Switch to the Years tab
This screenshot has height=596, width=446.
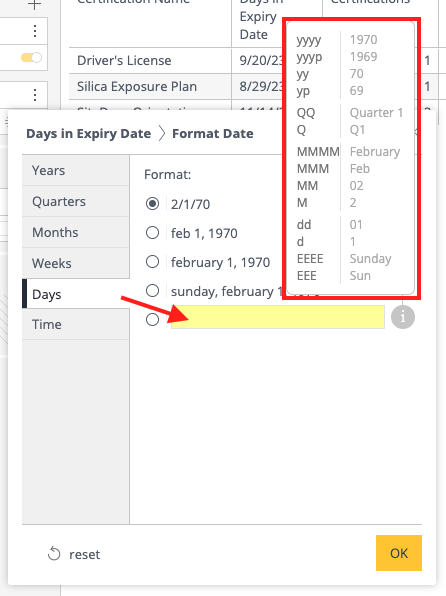[76, 170]
